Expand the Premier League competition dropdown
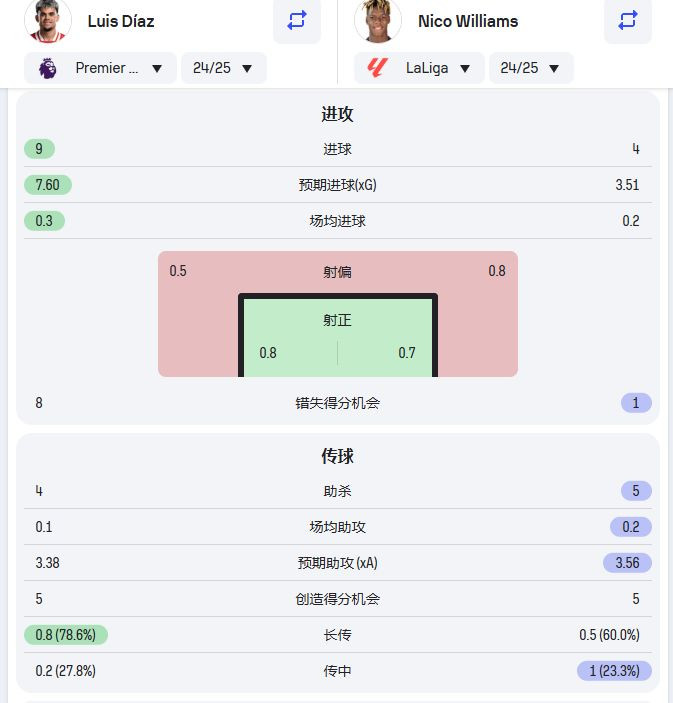The height and width of the screenshot is (703, 673). click(100, 68)
